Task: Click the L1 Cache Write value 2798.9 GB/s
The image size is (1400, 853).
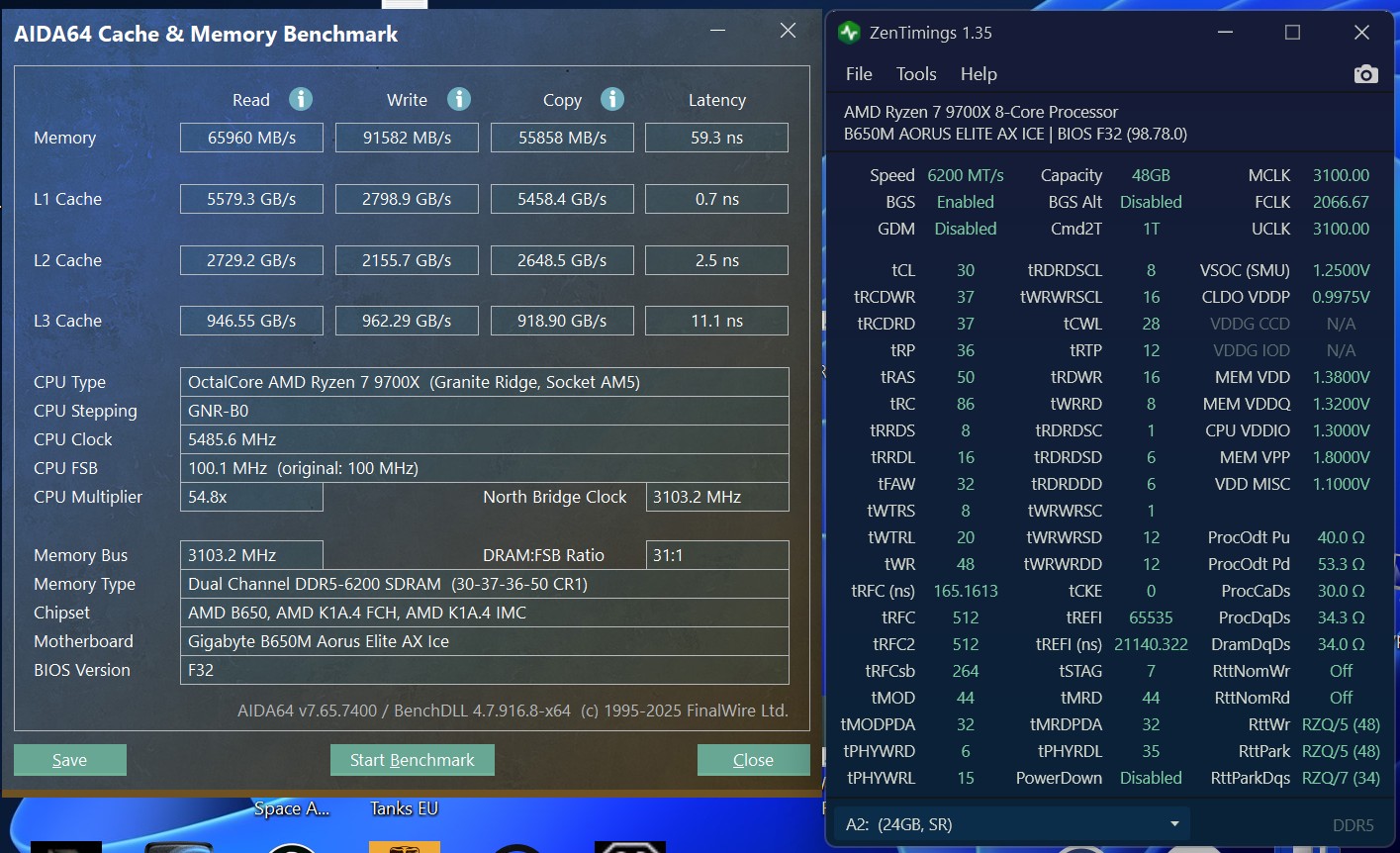Action: (407, 199)
